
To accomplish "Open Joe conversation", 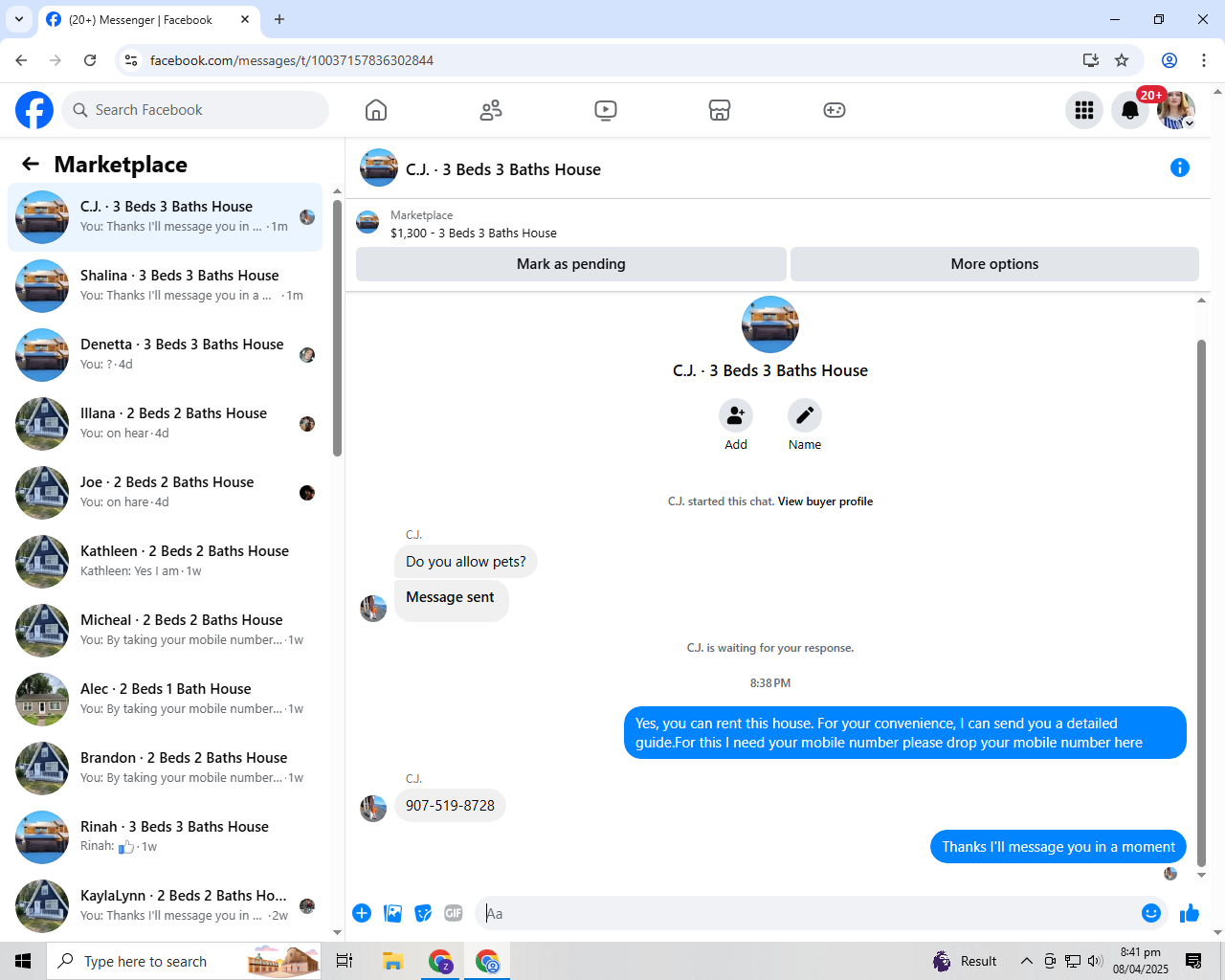I will [166, 493].
